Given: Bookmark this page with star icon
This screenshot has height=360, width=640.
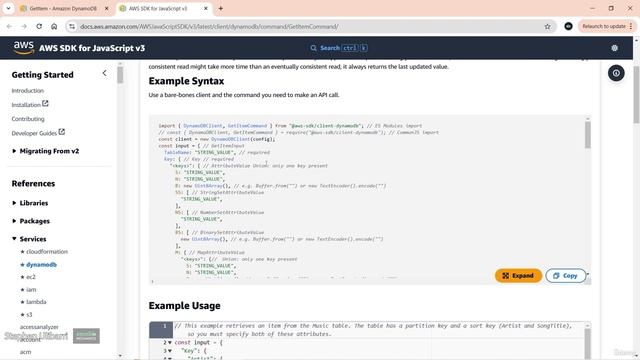Looking at the screenshot, I should click(x=547, y=27).
